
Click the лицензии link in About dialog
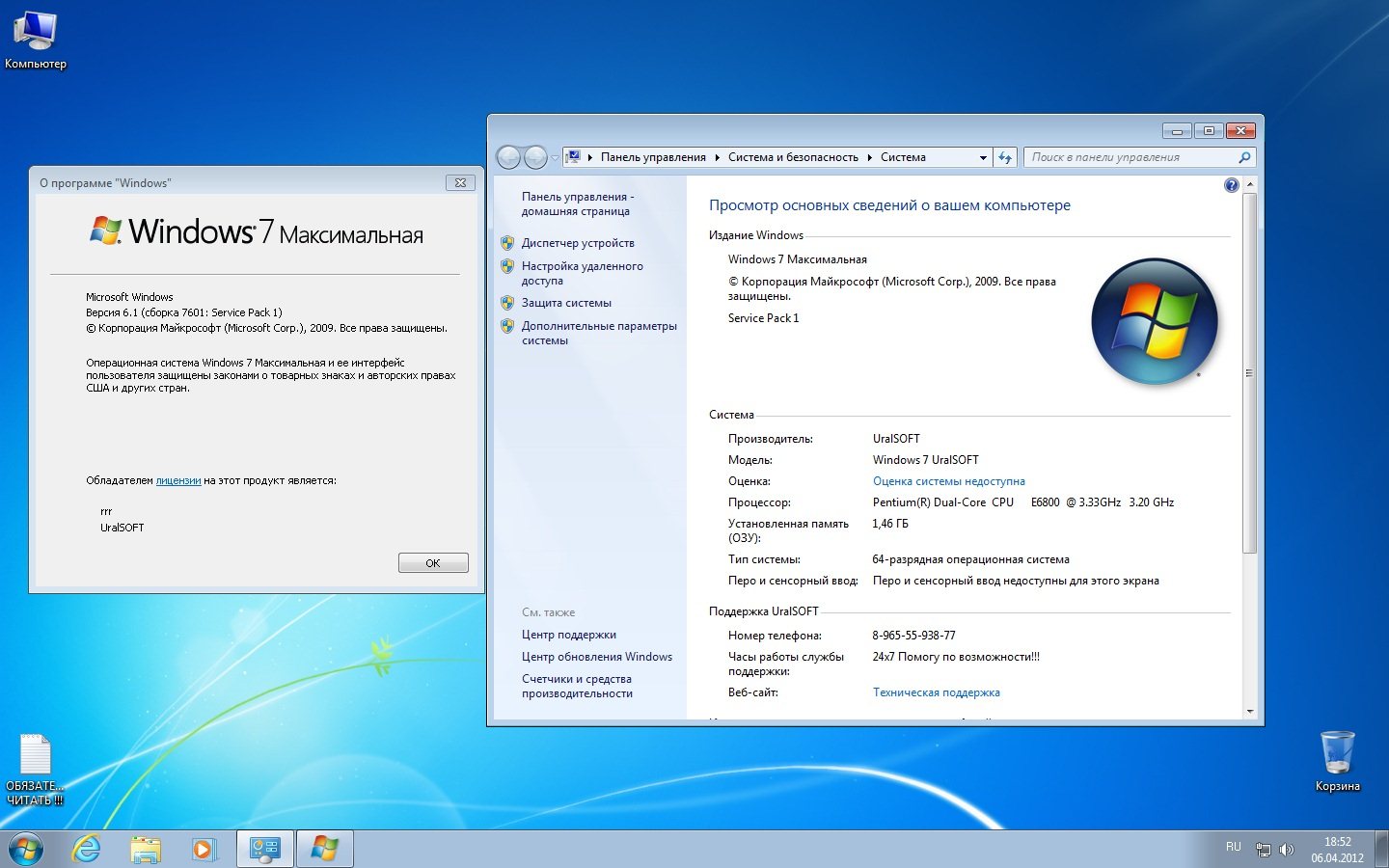(178, 480)
